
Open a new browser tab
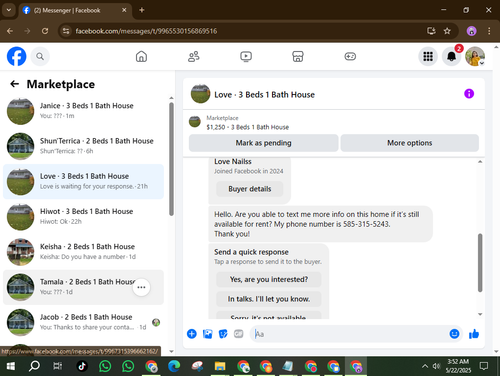(142, 10)
